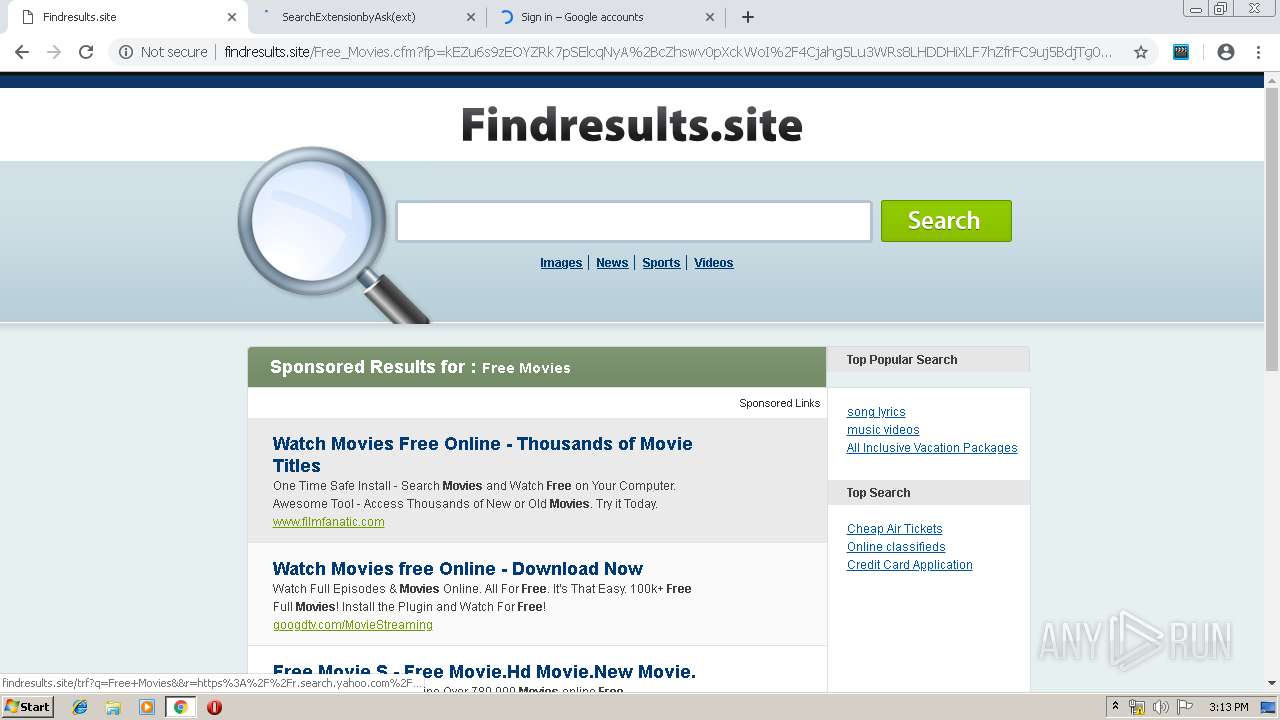Click the volume speaker tray icon
Screen dimensions: 1280x720
click(1161, 707)
